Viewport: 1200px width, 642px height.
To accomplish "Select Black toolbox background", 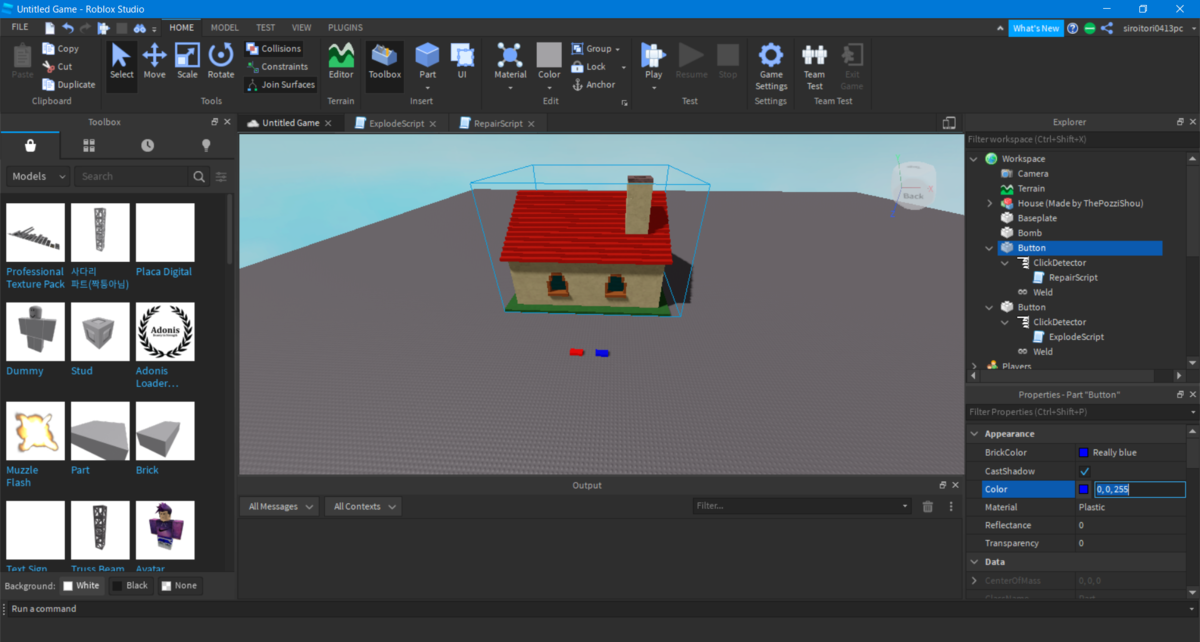I will click(130, 585).
